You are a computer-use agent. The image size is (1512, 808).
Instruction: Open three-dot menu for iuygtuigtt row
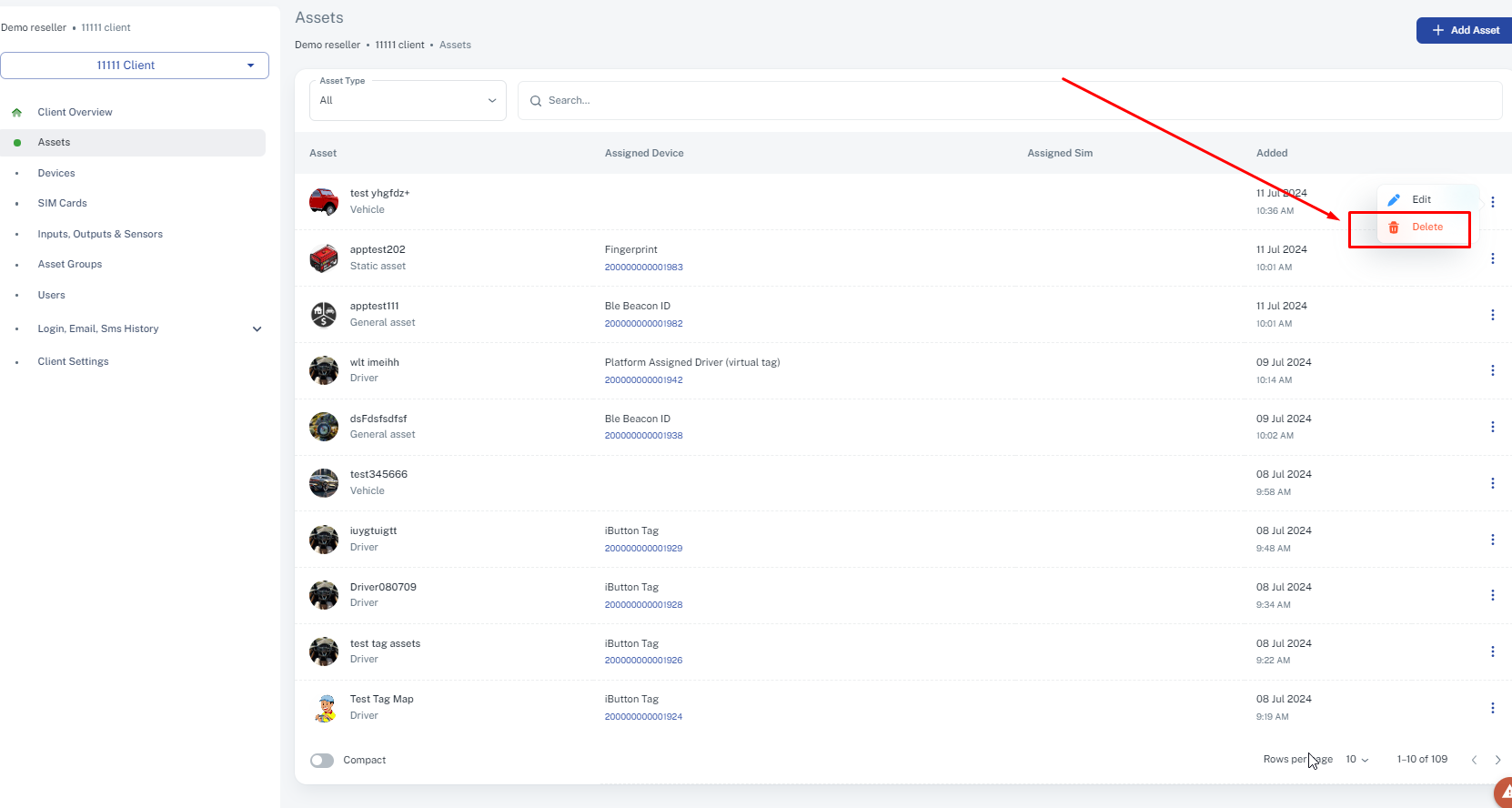pos(1492,540)
